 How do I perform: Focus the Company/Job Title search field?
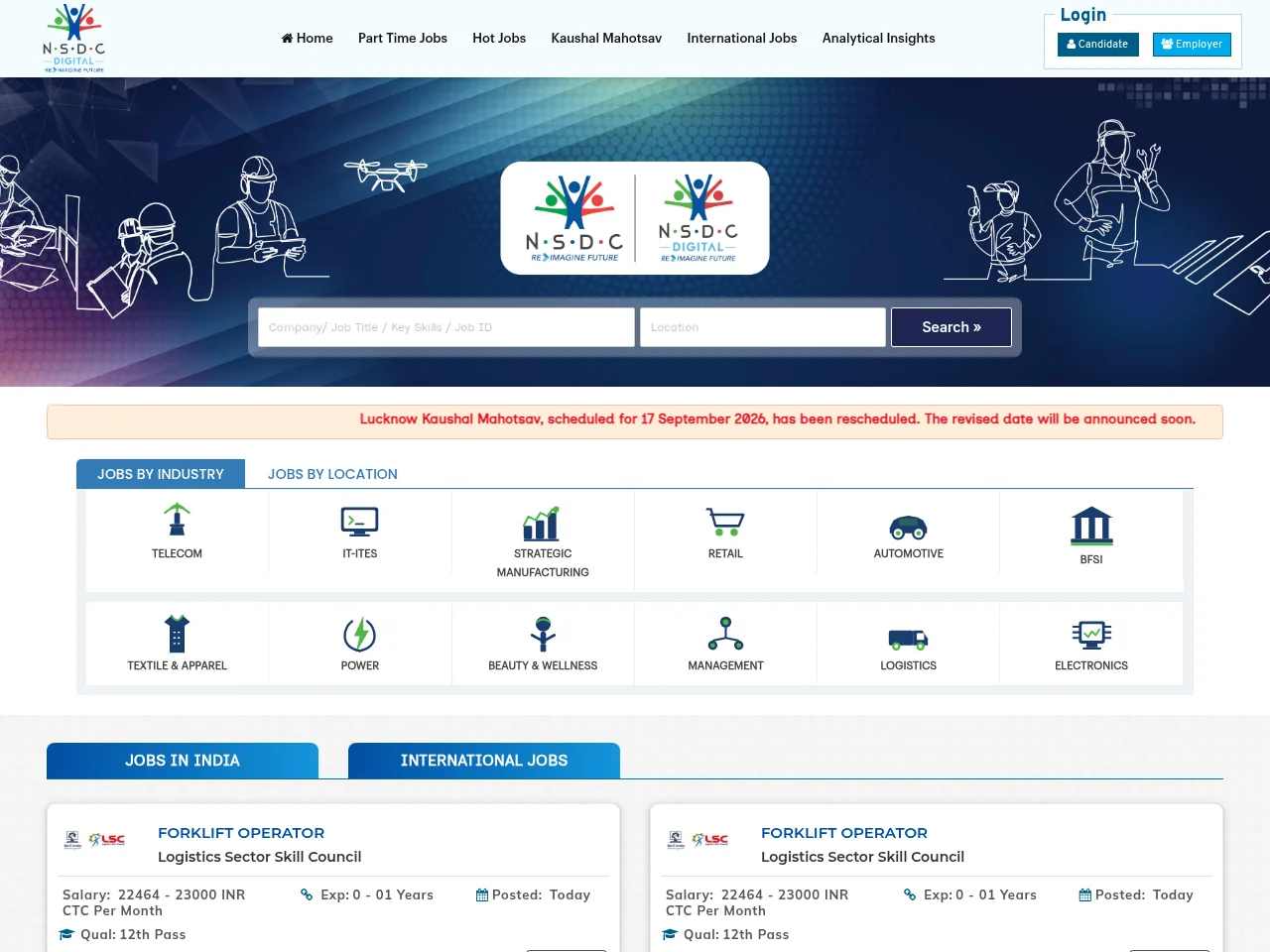tap(446, 327)
